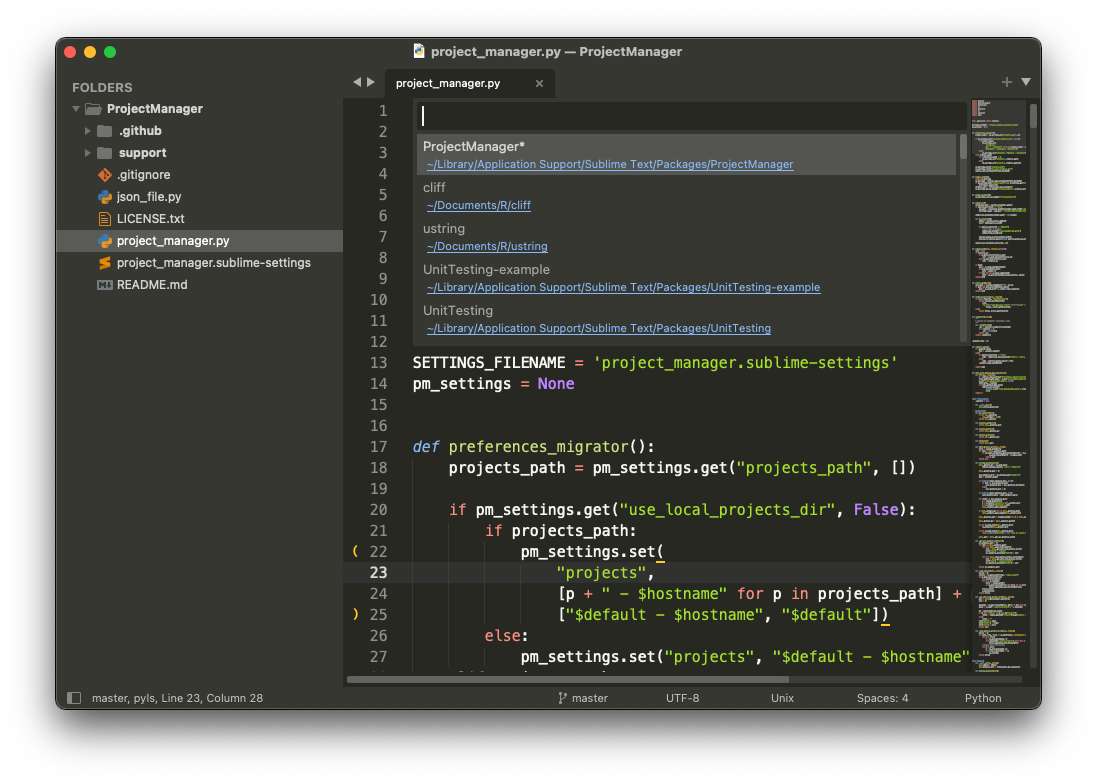Click the Packages/ProjectManager path link

(610, 164)
